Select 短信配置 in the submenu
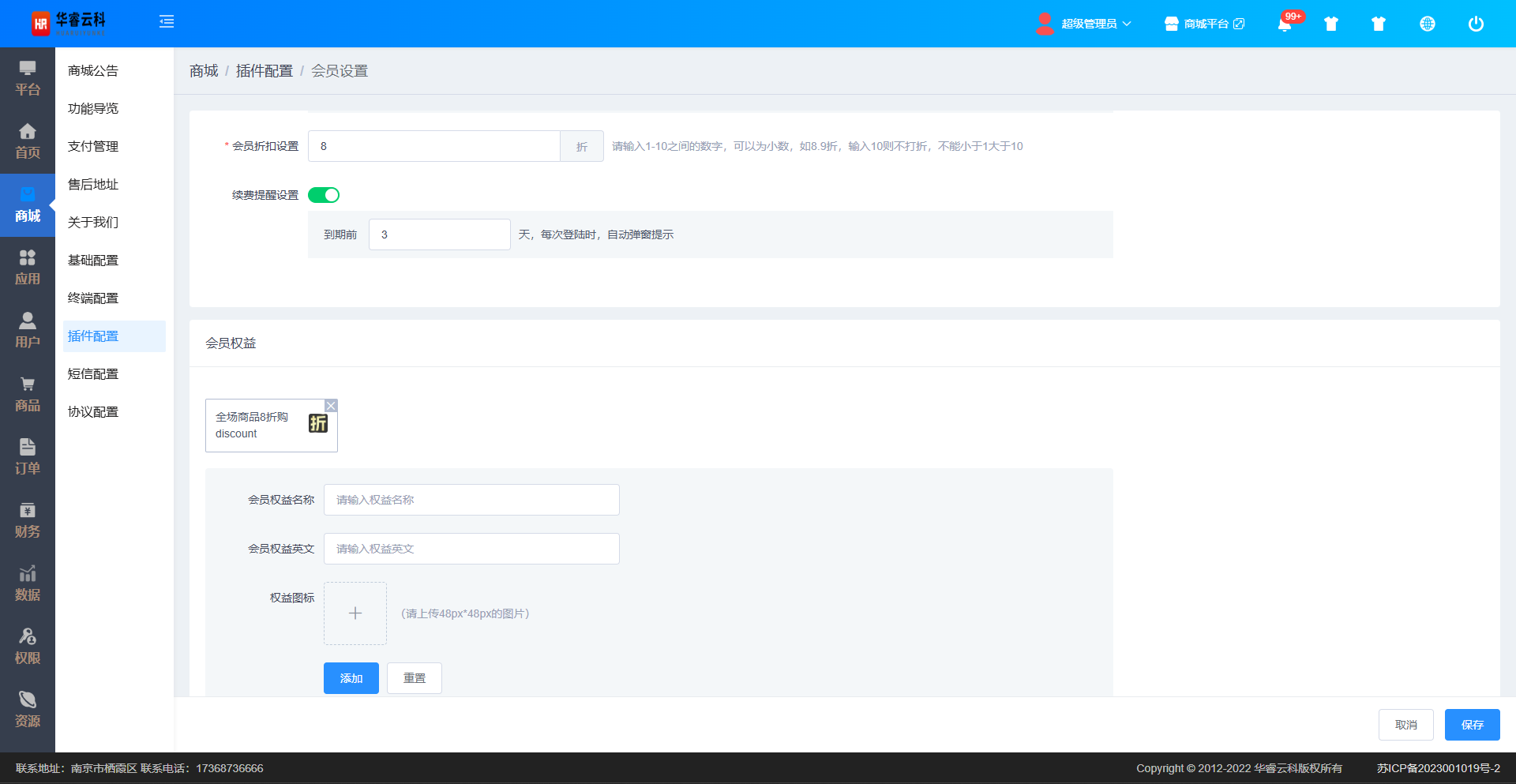 93,374
